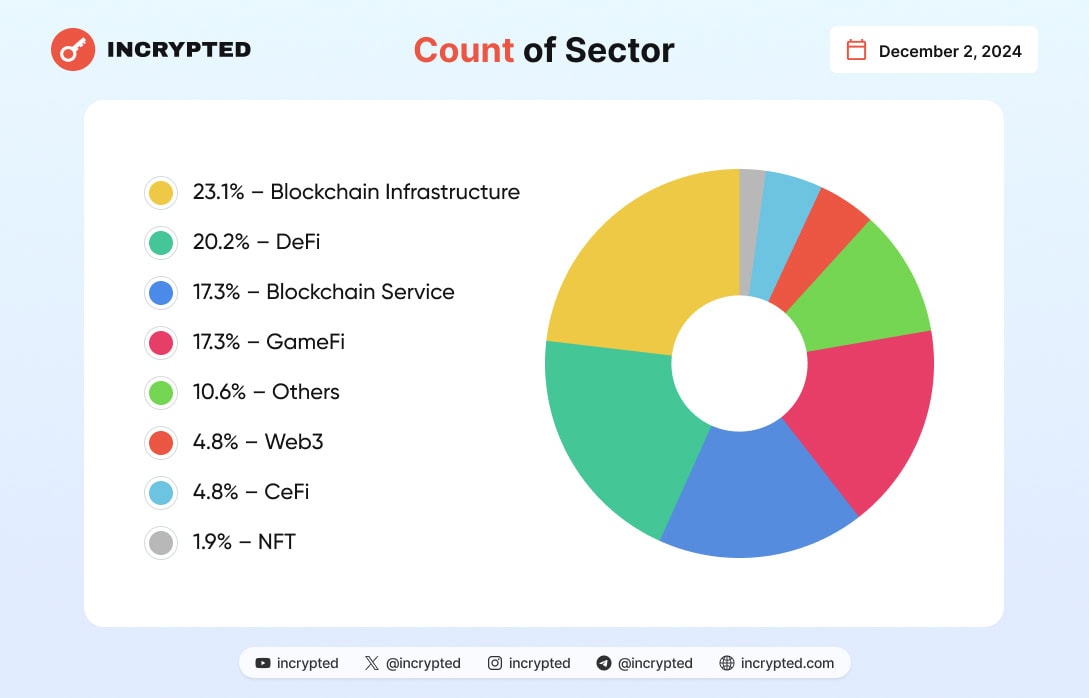Image resolution: width=1089 pixels, height=698 pixels.
Task: Select the green DeFi legend swatch
Action: coord(160,242)
